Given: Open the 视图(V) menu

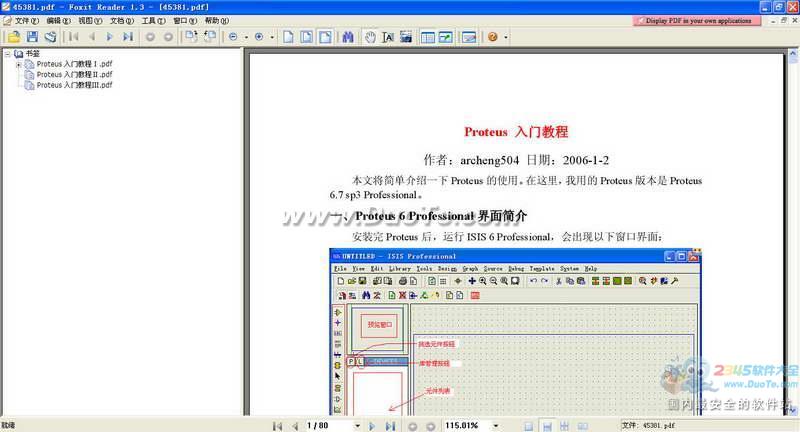Looking at the screenshot, I should click(90, 21).
